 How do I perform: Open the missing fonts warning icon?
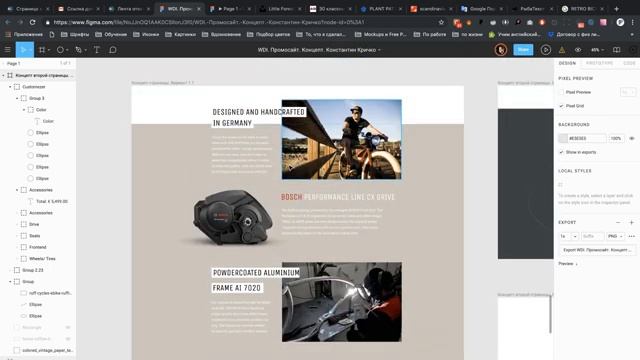(x=562, y=50)
